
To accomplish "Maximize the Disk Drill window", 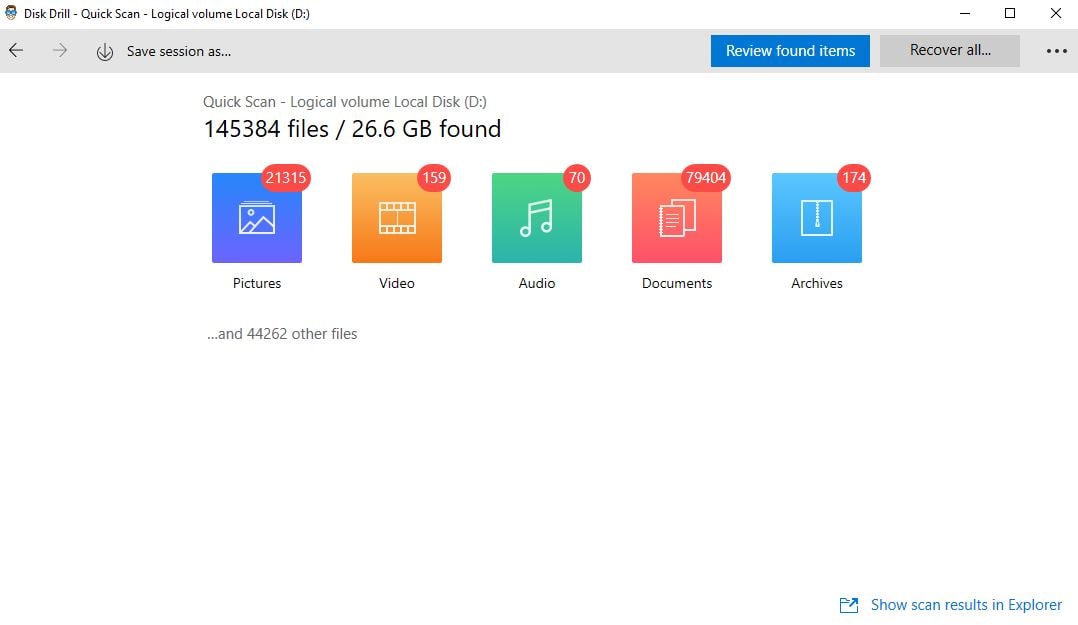I will tap(1010, 13).
